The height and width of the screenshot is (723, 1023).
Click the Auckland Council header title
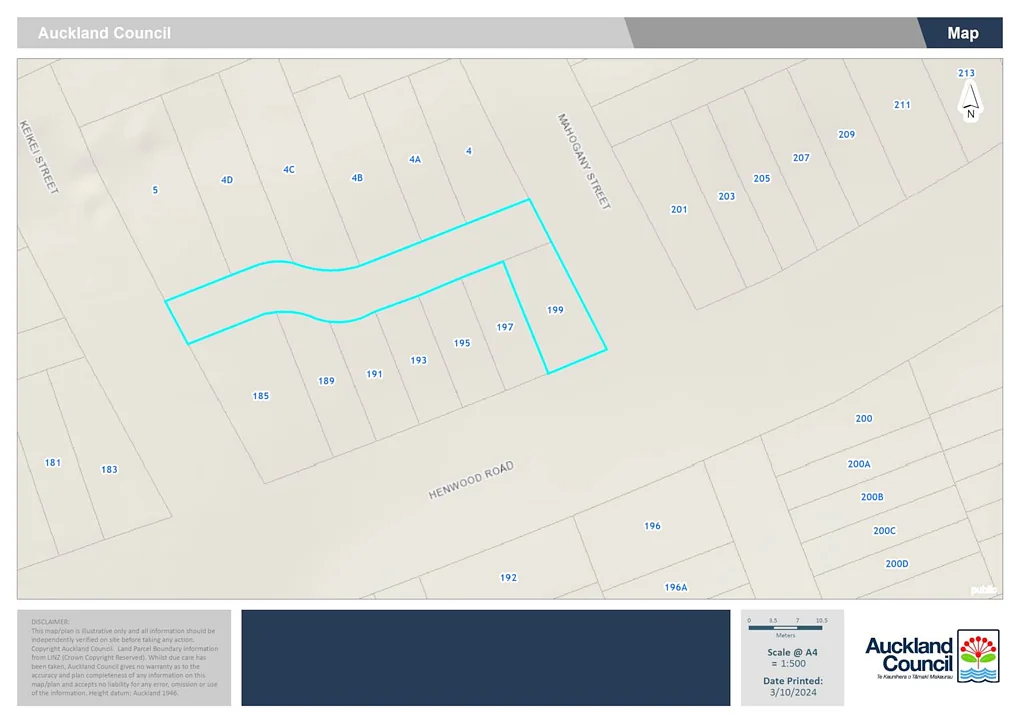(x=104, y=33)
